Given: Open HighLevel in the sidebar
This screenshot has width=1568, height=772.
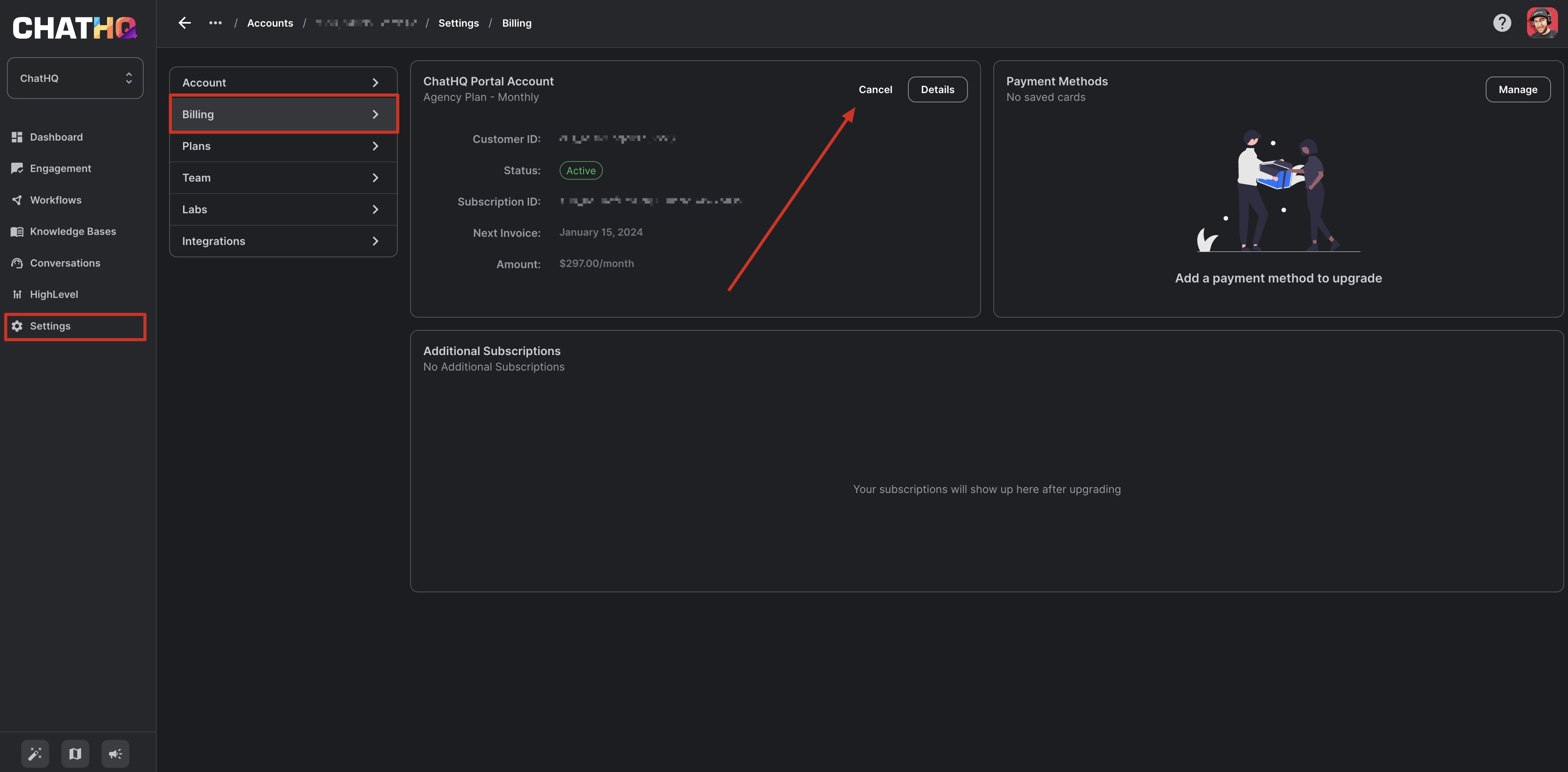Looking at the screenshot, I should point(54,294).
